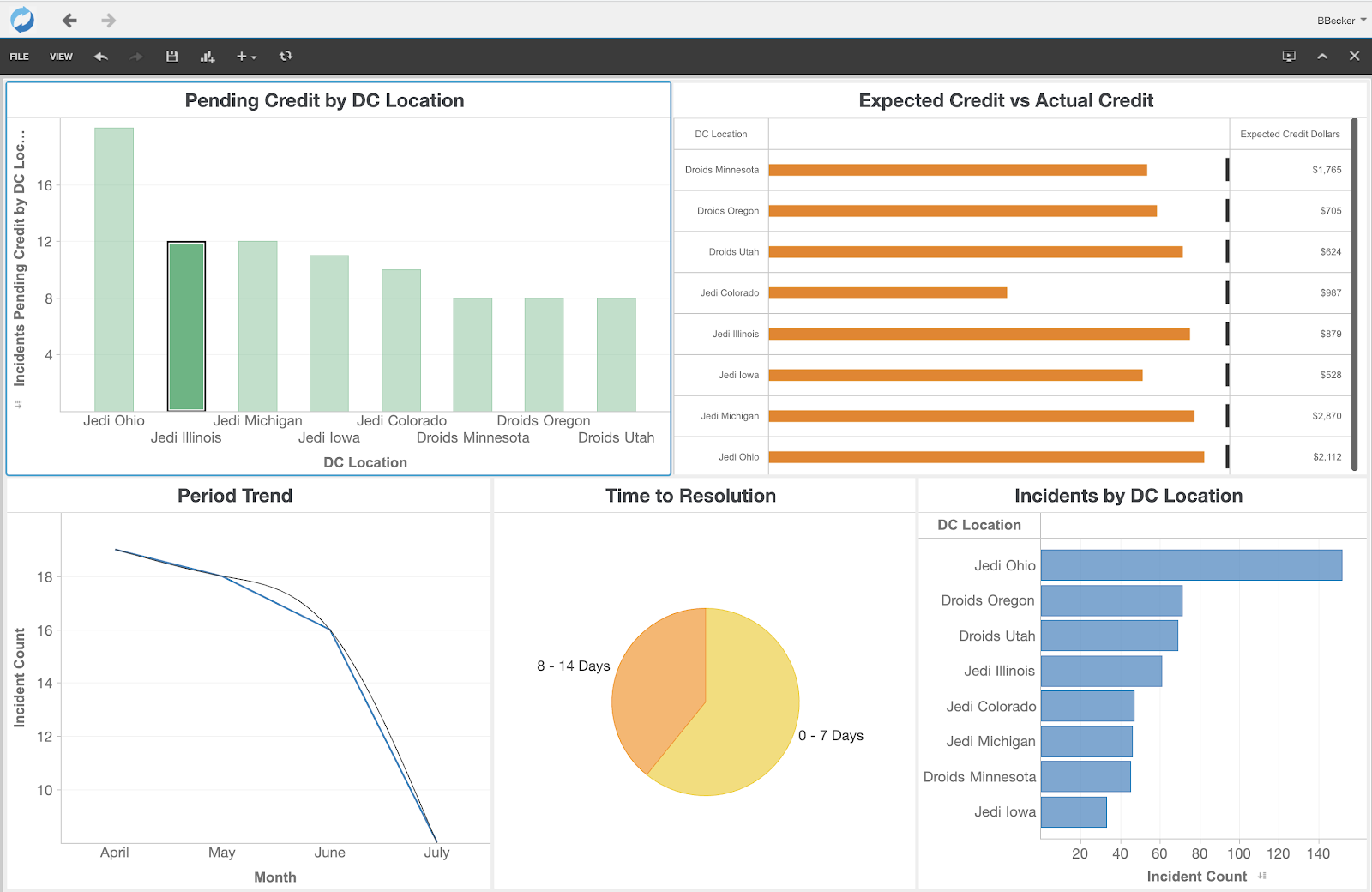Open the VIEW menu
This screenshot has width=1372, height=892.
click(x=61, y=57)
